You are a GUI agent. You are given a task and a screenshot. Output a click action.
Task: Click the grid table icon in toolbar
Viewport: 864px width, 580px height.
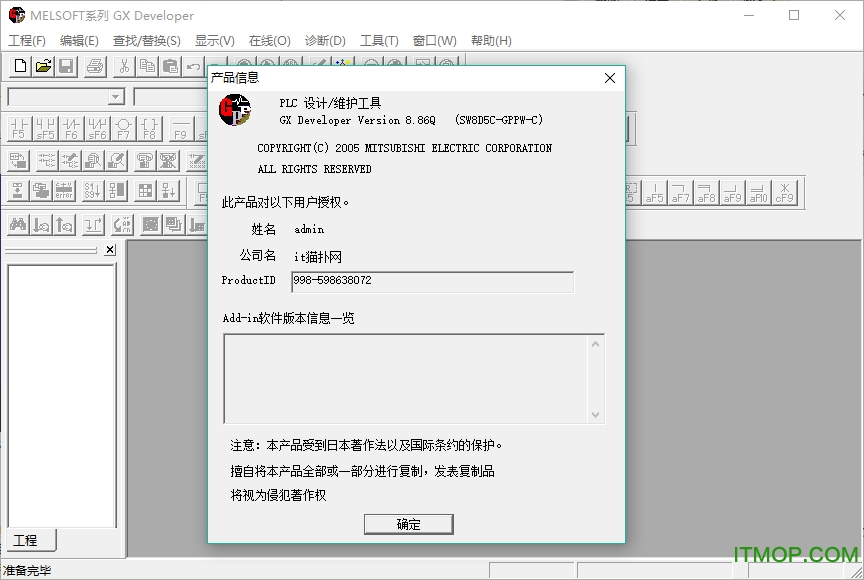pos(145,191)
